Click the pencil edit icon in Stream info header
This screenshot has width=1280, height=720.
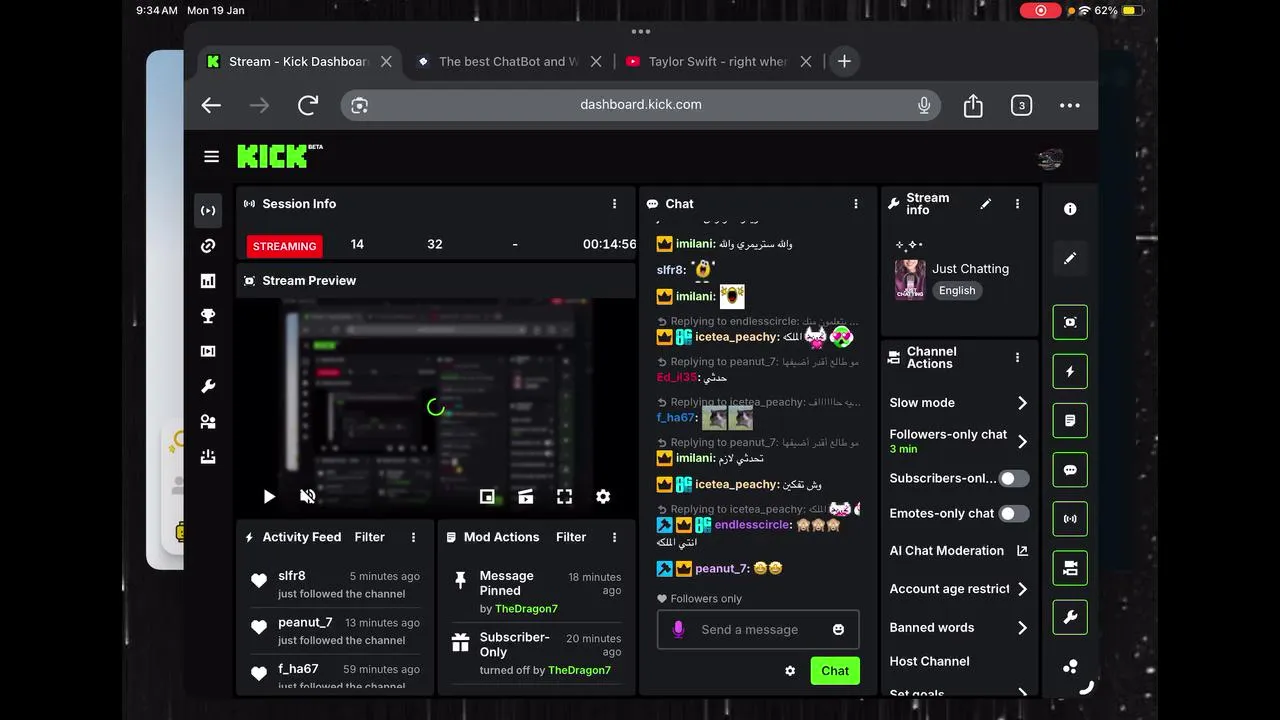(986, 204)
